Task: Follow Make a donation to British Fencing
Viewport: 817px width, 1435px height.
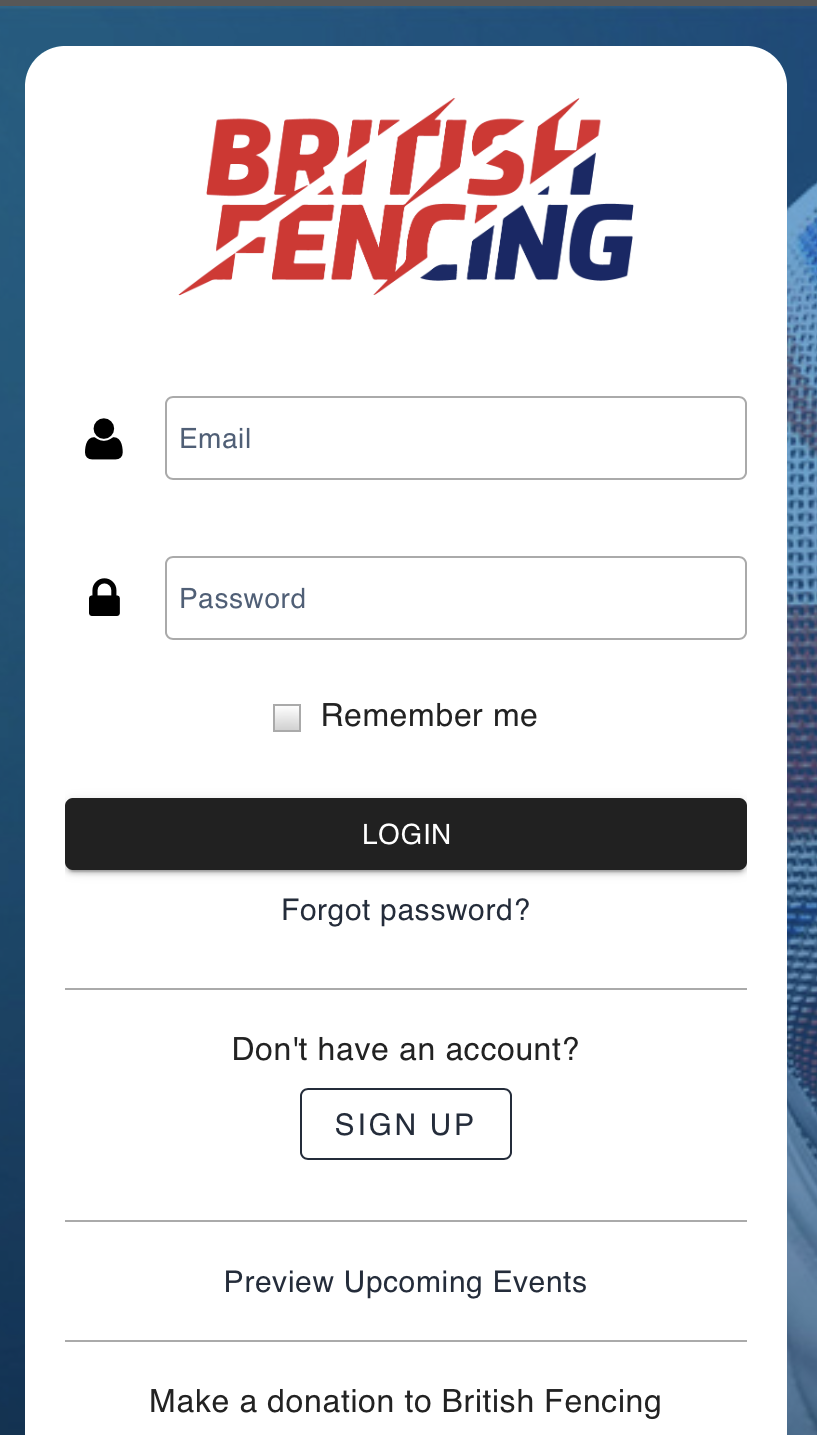Action: (x=406, y=1402)
